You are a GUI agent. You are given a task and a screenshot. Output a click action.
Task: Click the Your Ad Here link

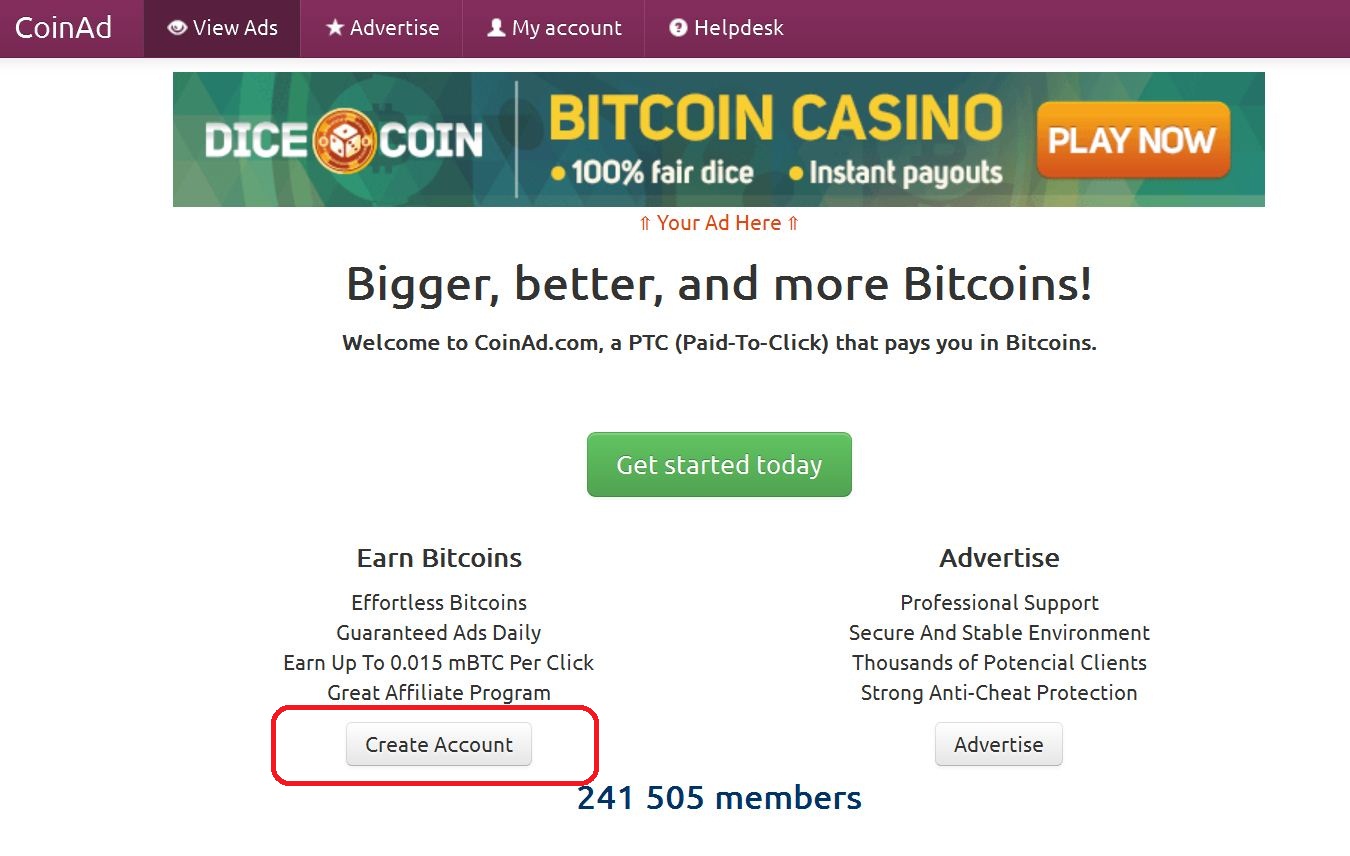point(719,223)
